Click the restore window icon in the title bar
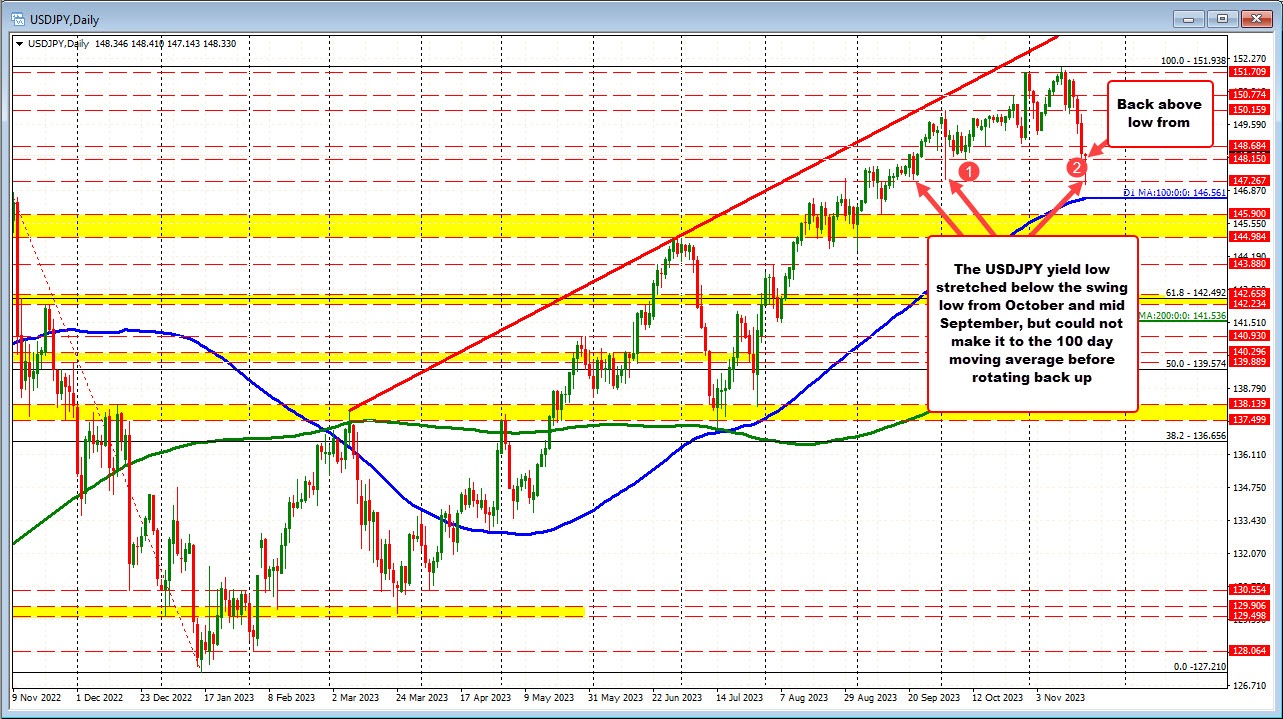Viewport: 1283px width, 719px height. (x=1221, y=18)
